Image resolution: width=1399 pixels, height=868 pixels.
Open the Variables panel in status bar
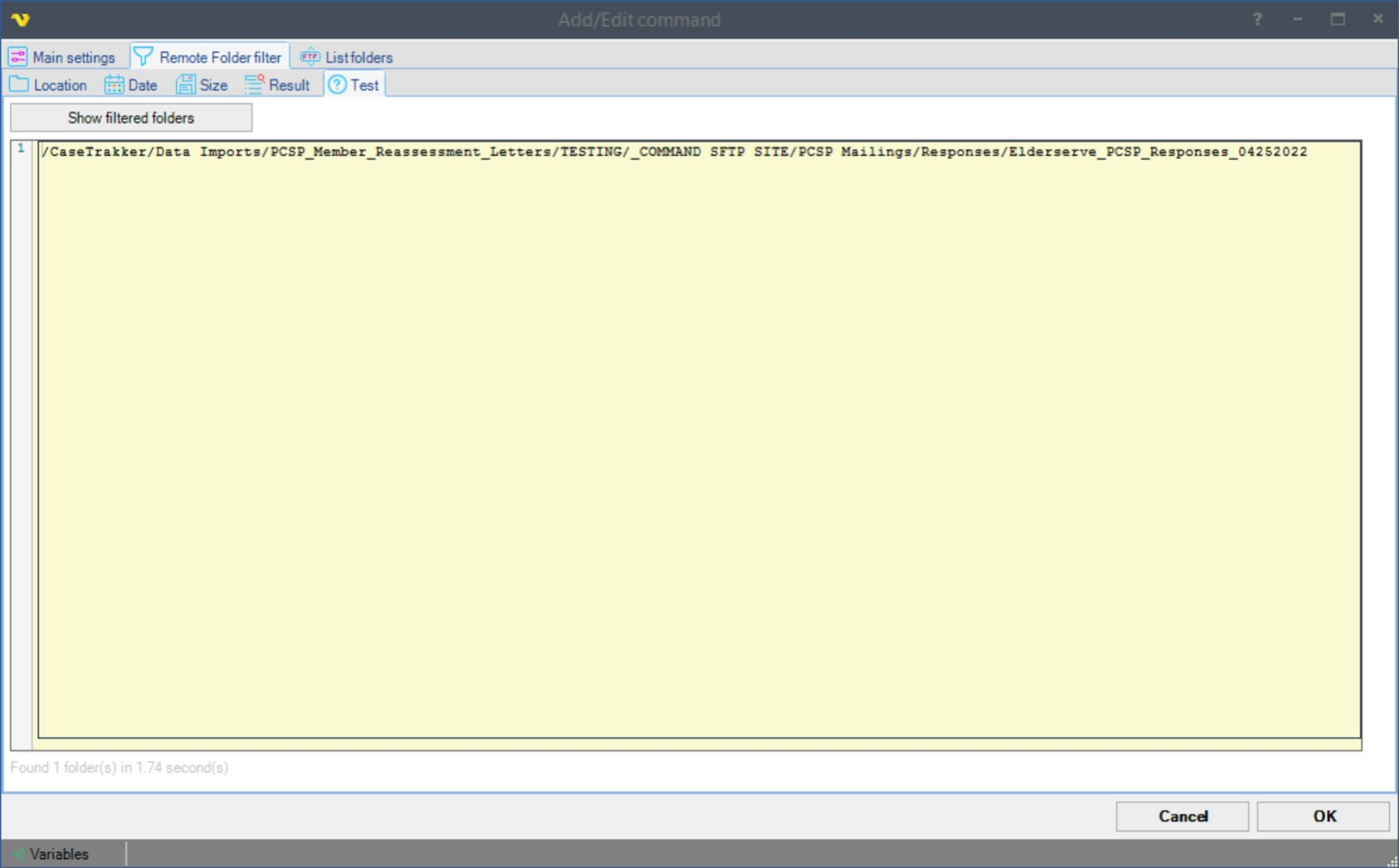tap(59, 854)
